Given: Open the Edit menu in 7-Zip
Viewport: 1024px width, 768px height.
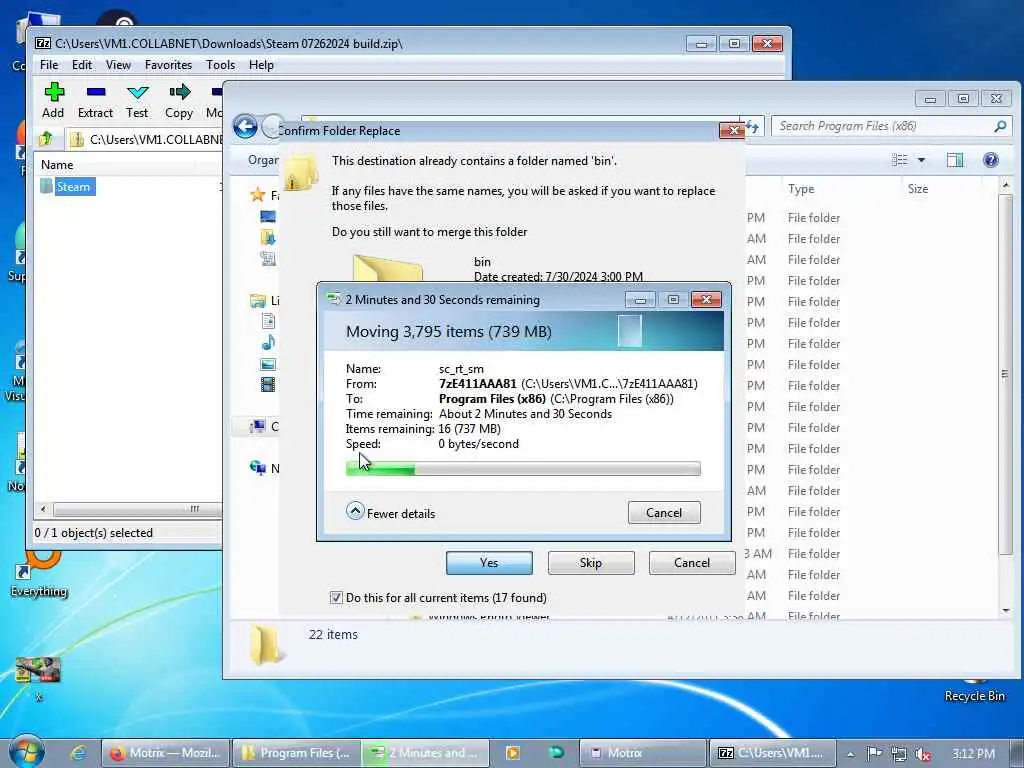Looking at the screenshot, I should pos(82,65).
